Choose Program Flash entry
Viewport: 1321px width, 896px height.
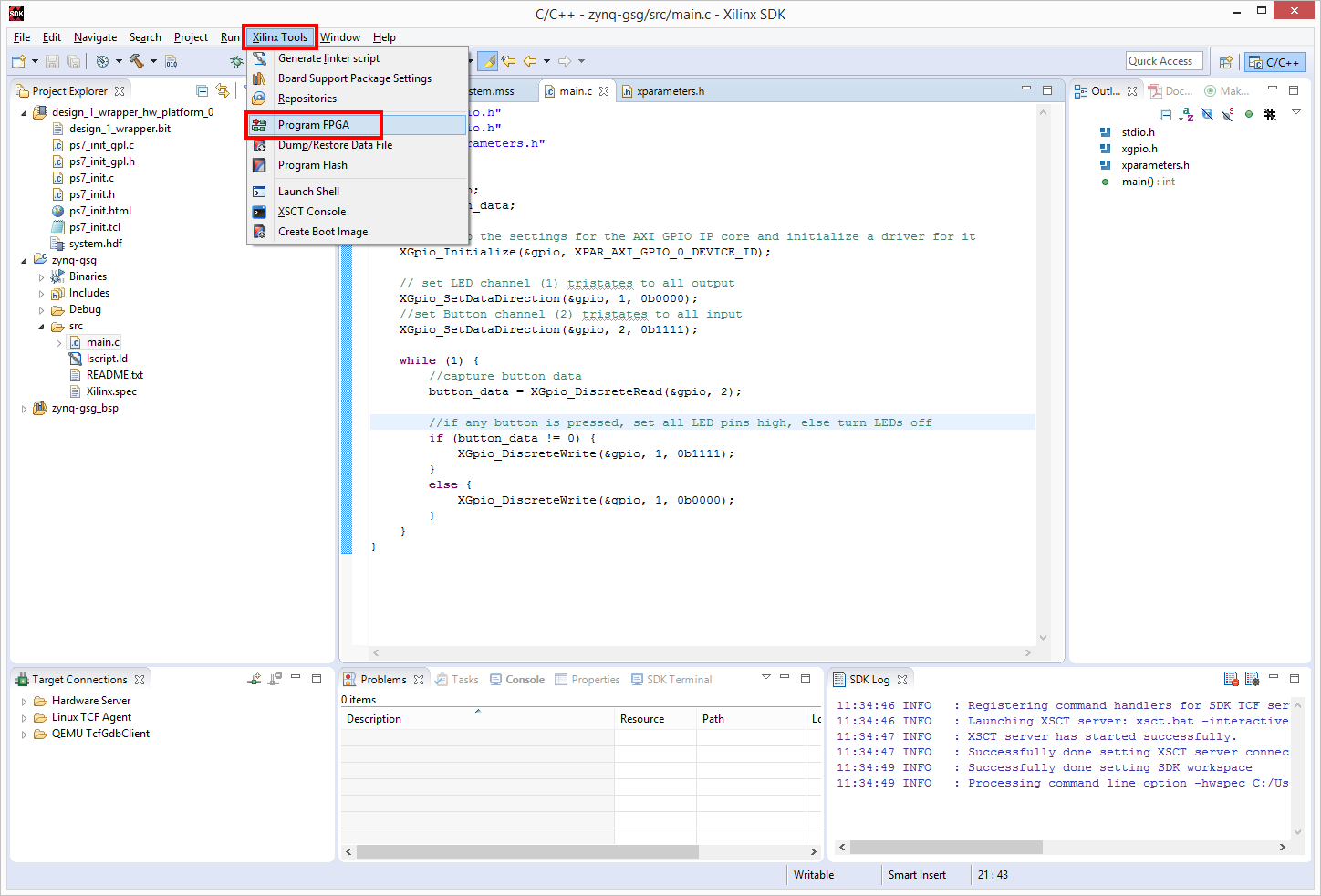(x=357, y=165)
